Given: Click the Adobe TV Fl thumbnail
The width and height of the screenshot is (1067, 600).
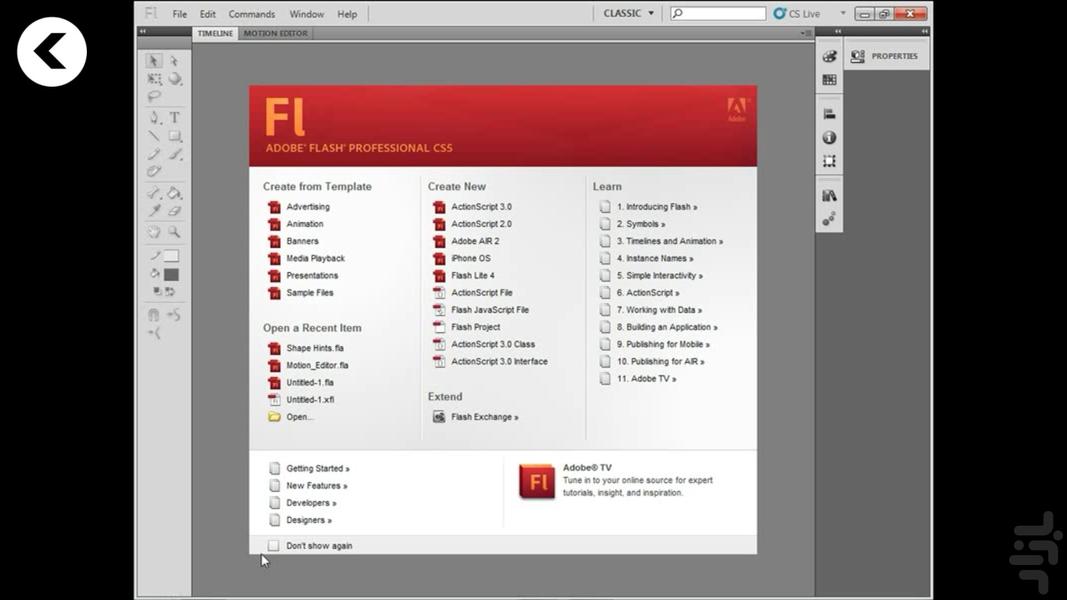Looking at the screenshot, I should pyautogui.click(x=537, y=482).
